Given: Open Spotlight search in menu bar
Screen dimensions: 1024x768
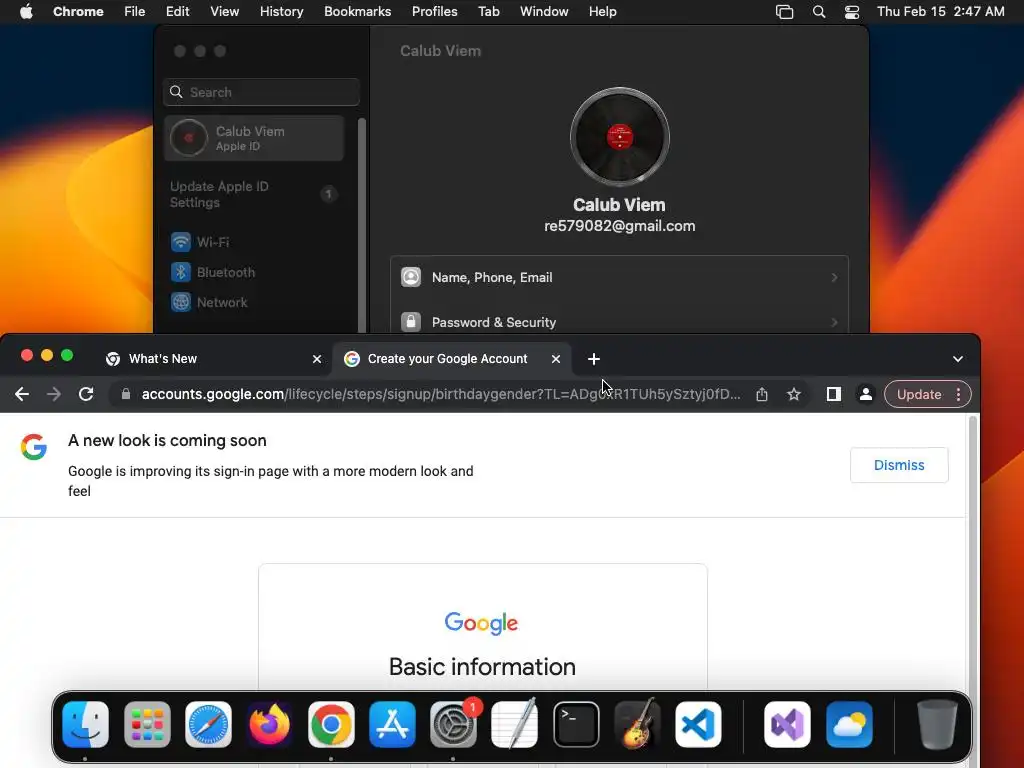Looking at the screenshot, I should 818,12.
